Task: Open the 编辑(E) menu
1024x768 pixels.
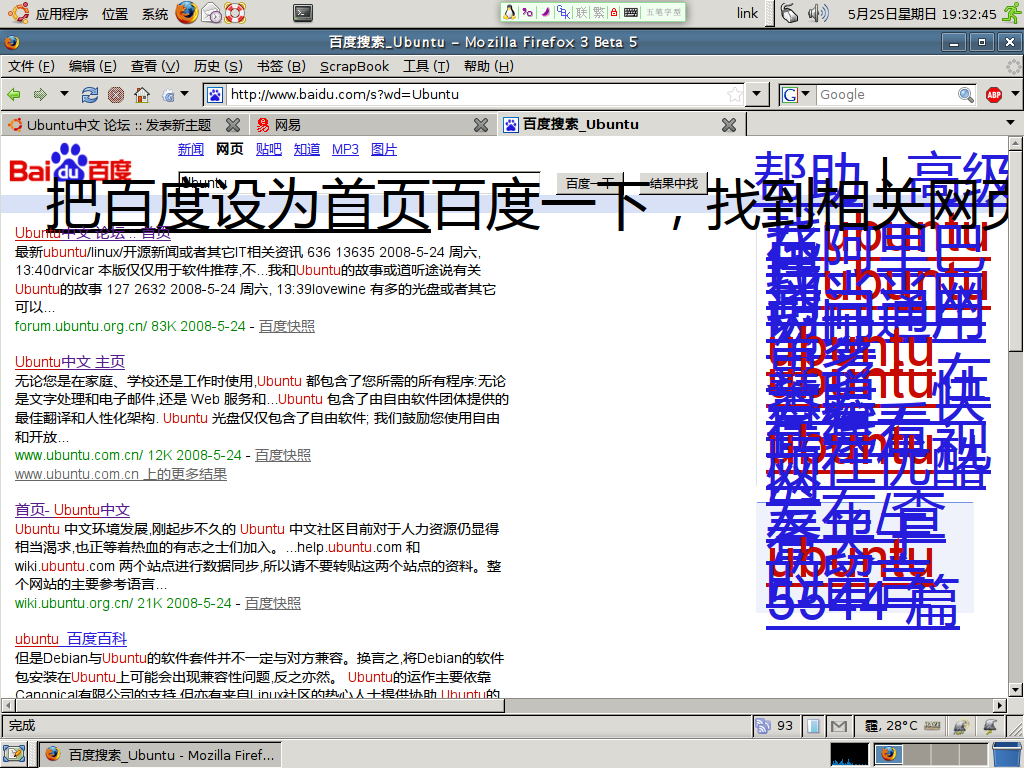Action: (x=92, y=66)
